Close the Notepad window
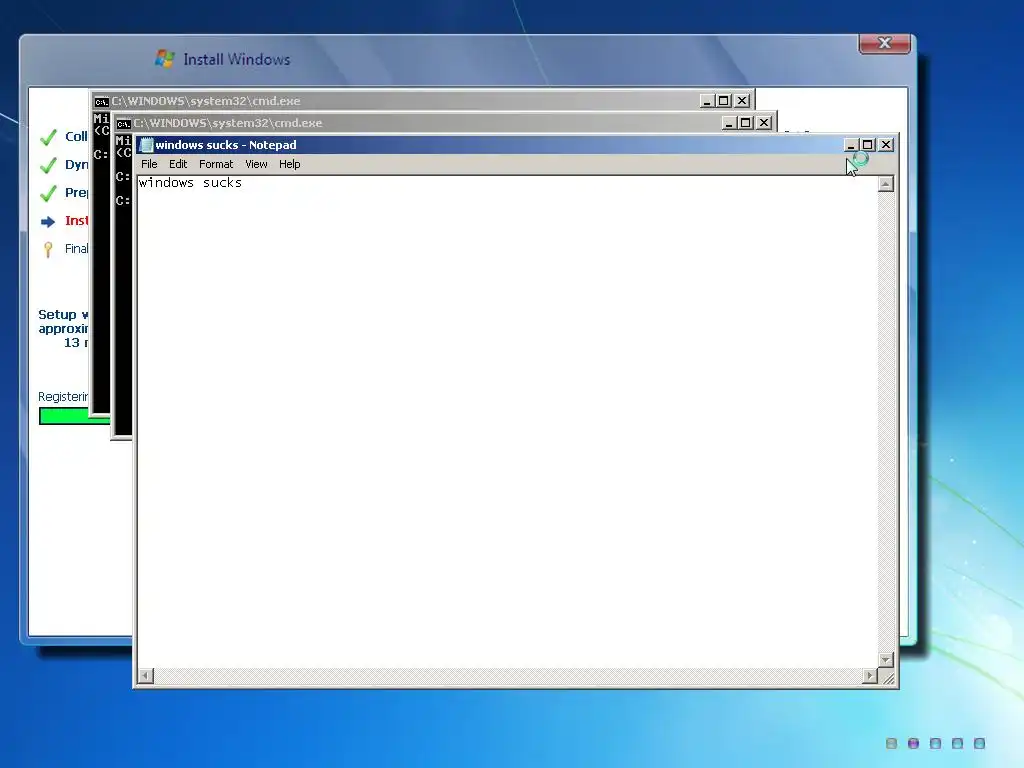 886,144
